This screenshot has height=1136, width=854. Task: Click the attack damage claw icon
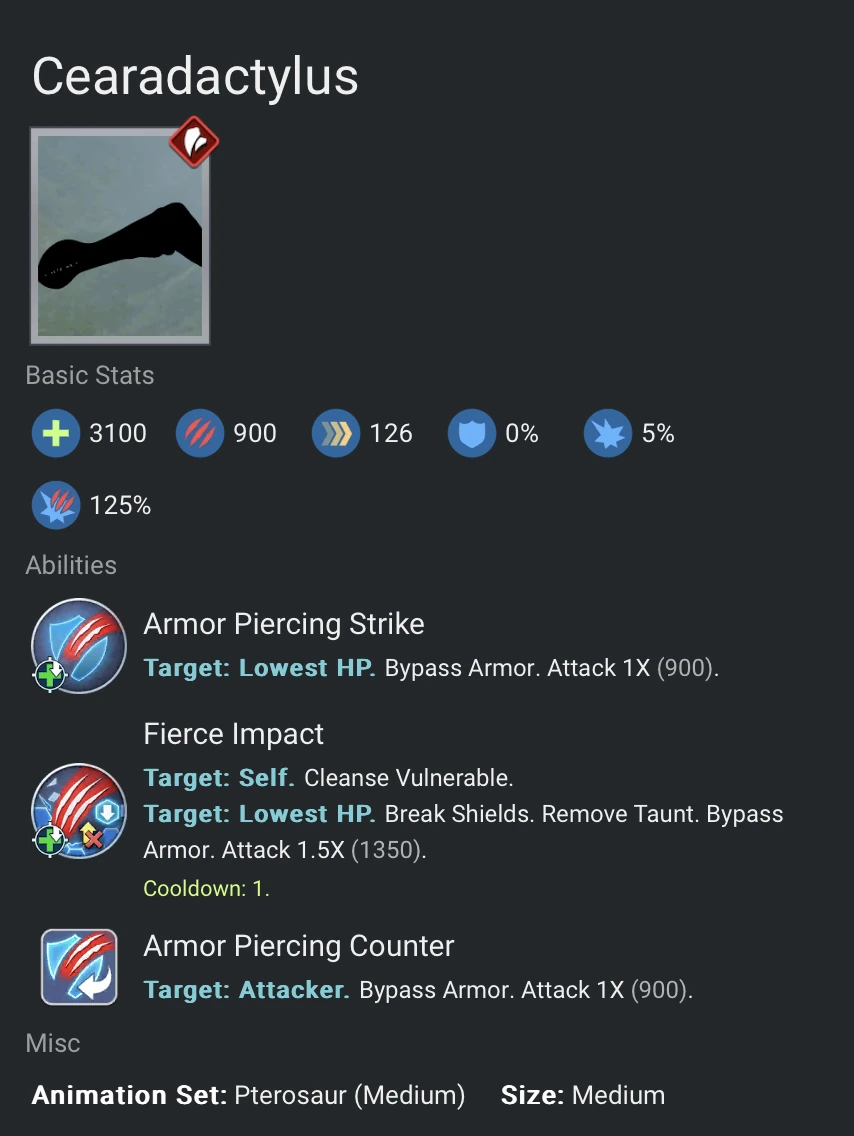[199, 433]
